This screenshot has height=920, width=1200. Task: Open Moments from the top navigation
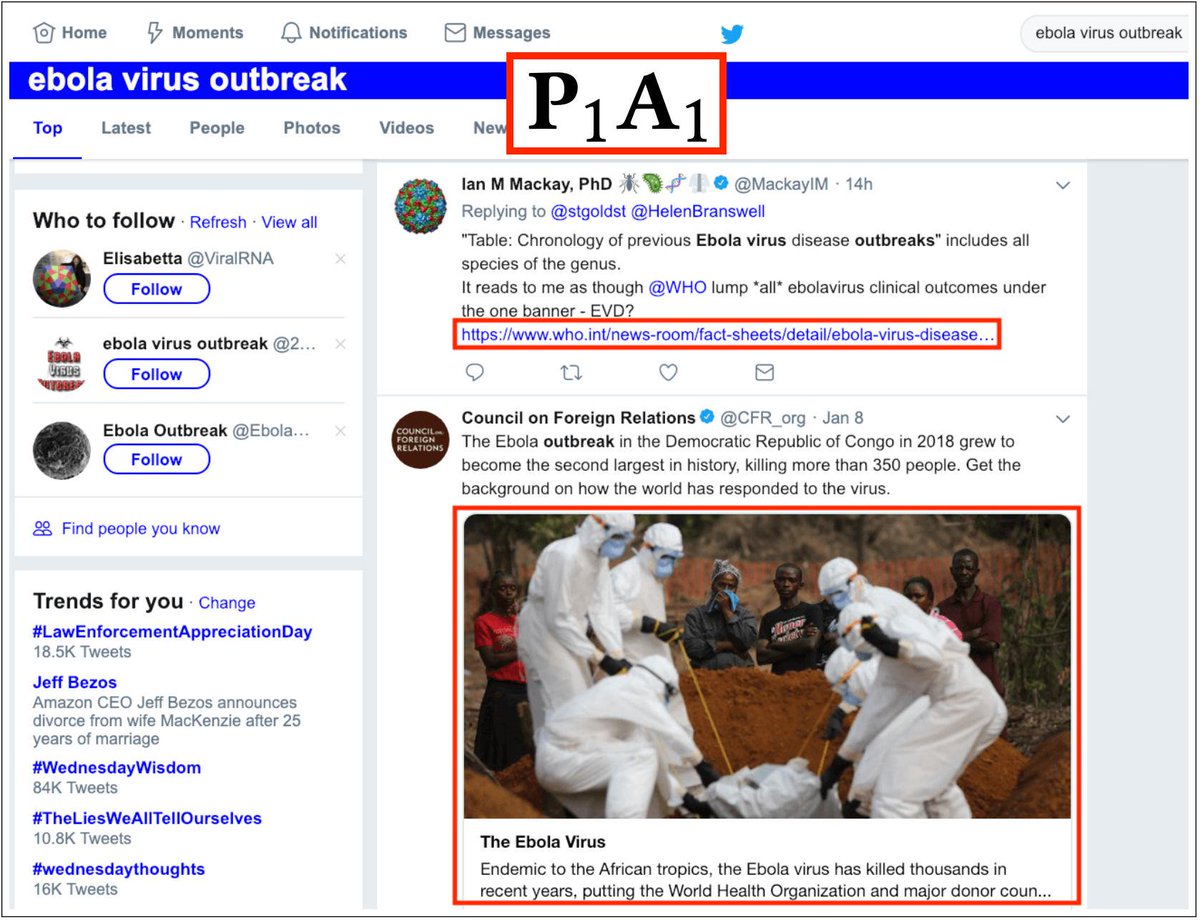tap(194, 33)
